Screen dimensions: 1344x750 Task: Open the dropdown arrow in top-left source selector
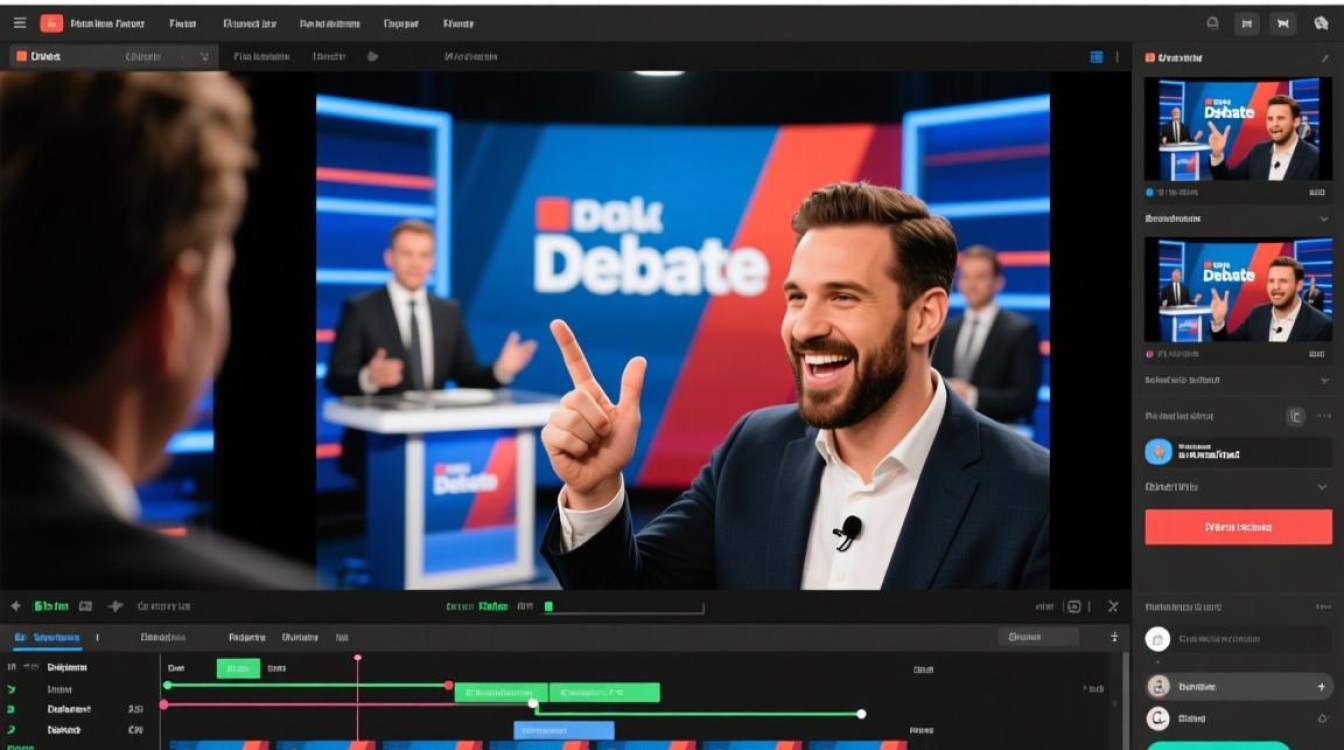coord(205,57)
